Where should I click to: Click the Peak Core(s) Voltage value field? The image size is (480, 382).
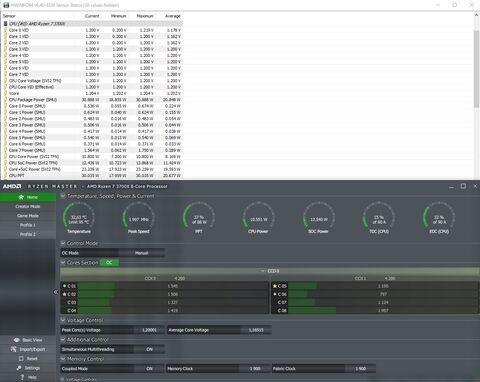[149, 330]
